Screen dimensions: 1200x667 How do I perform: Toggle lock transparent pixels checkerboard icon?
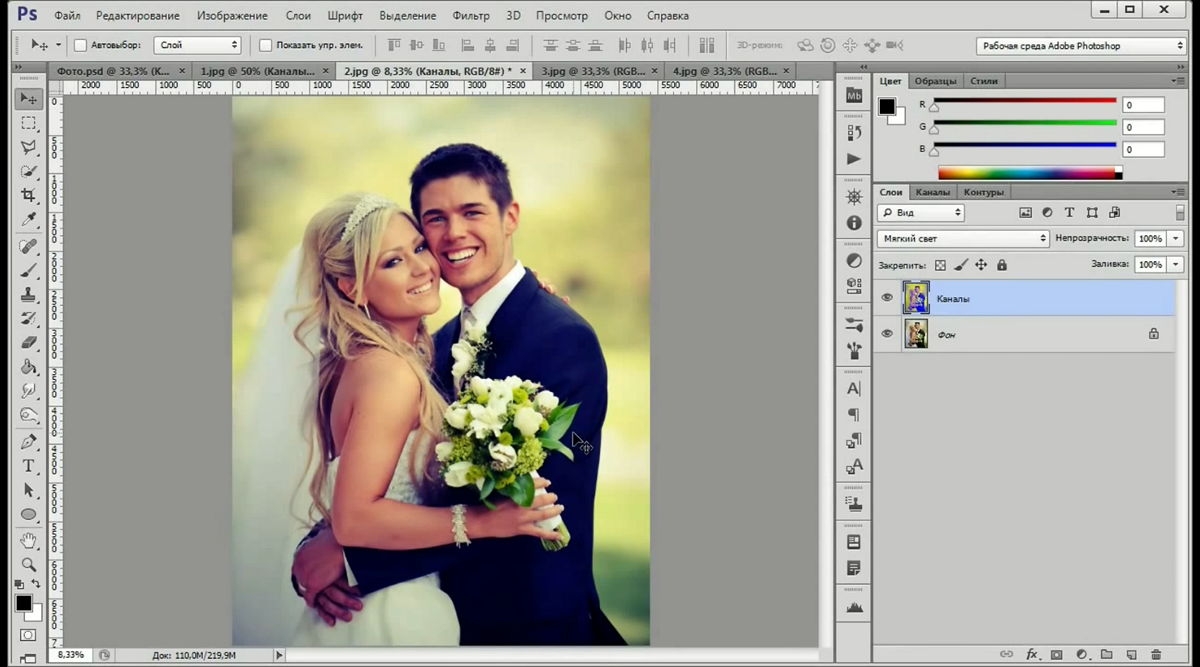[x=939, y=265]
